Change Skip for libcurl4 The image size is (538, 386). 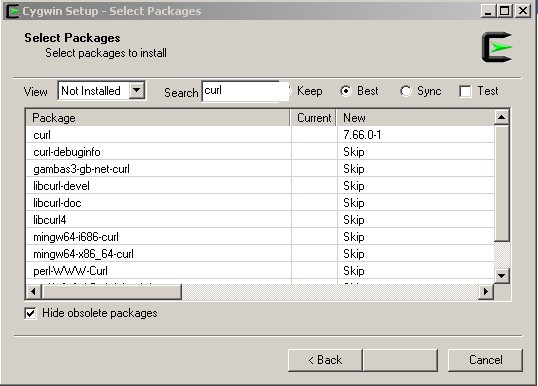click(x=354, y=220)
